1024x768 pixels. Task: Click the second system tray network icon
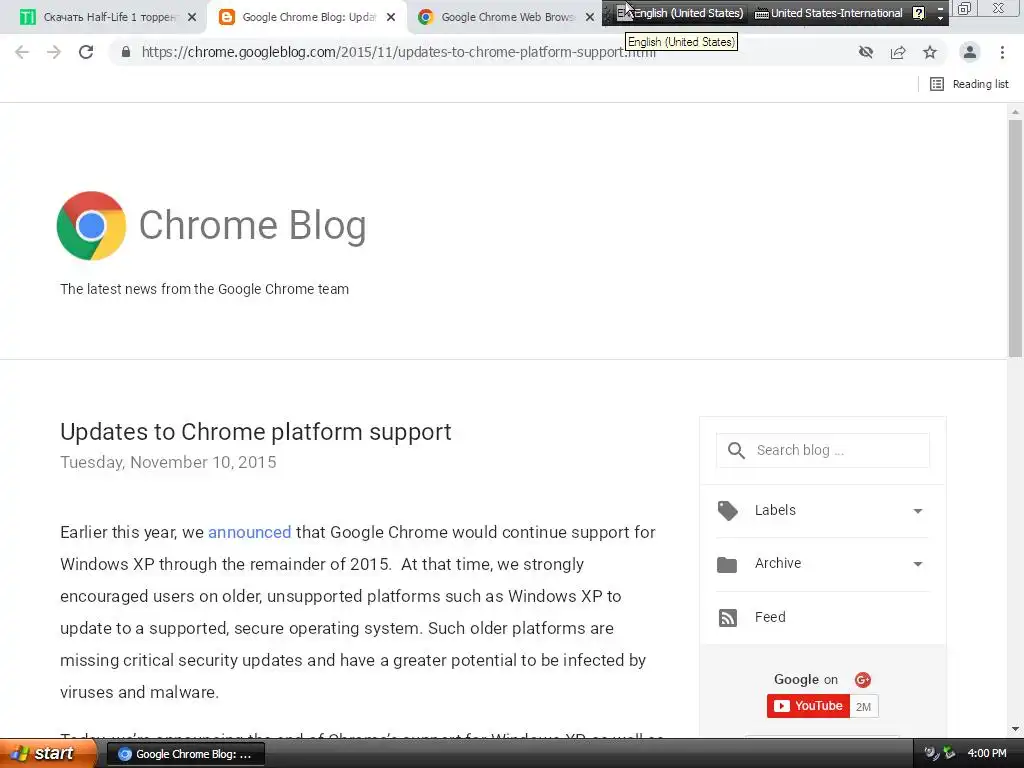949,753
